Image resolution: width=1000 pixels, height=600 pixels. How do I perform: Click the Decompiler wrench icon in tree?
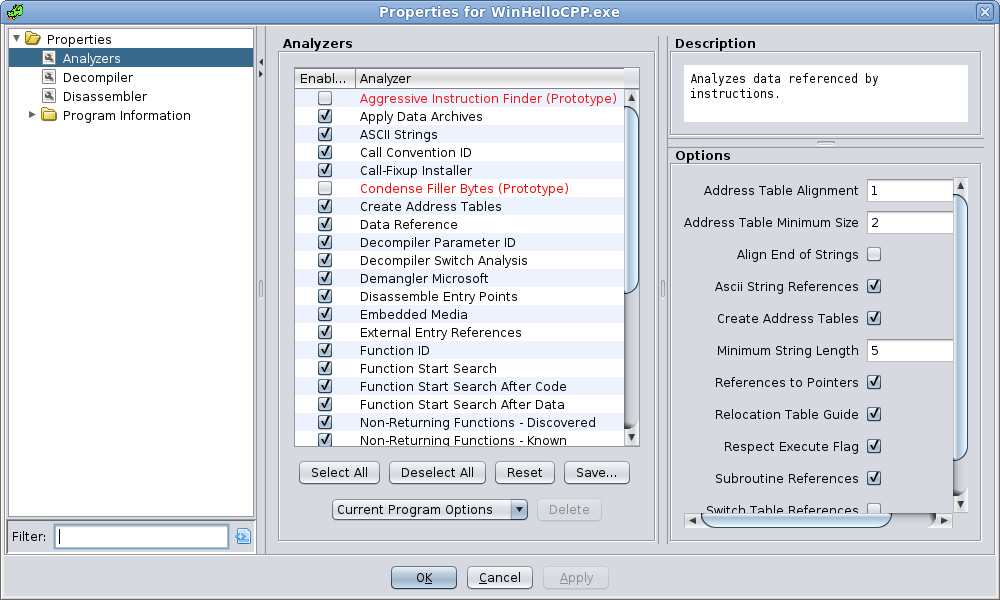point(49,78)
